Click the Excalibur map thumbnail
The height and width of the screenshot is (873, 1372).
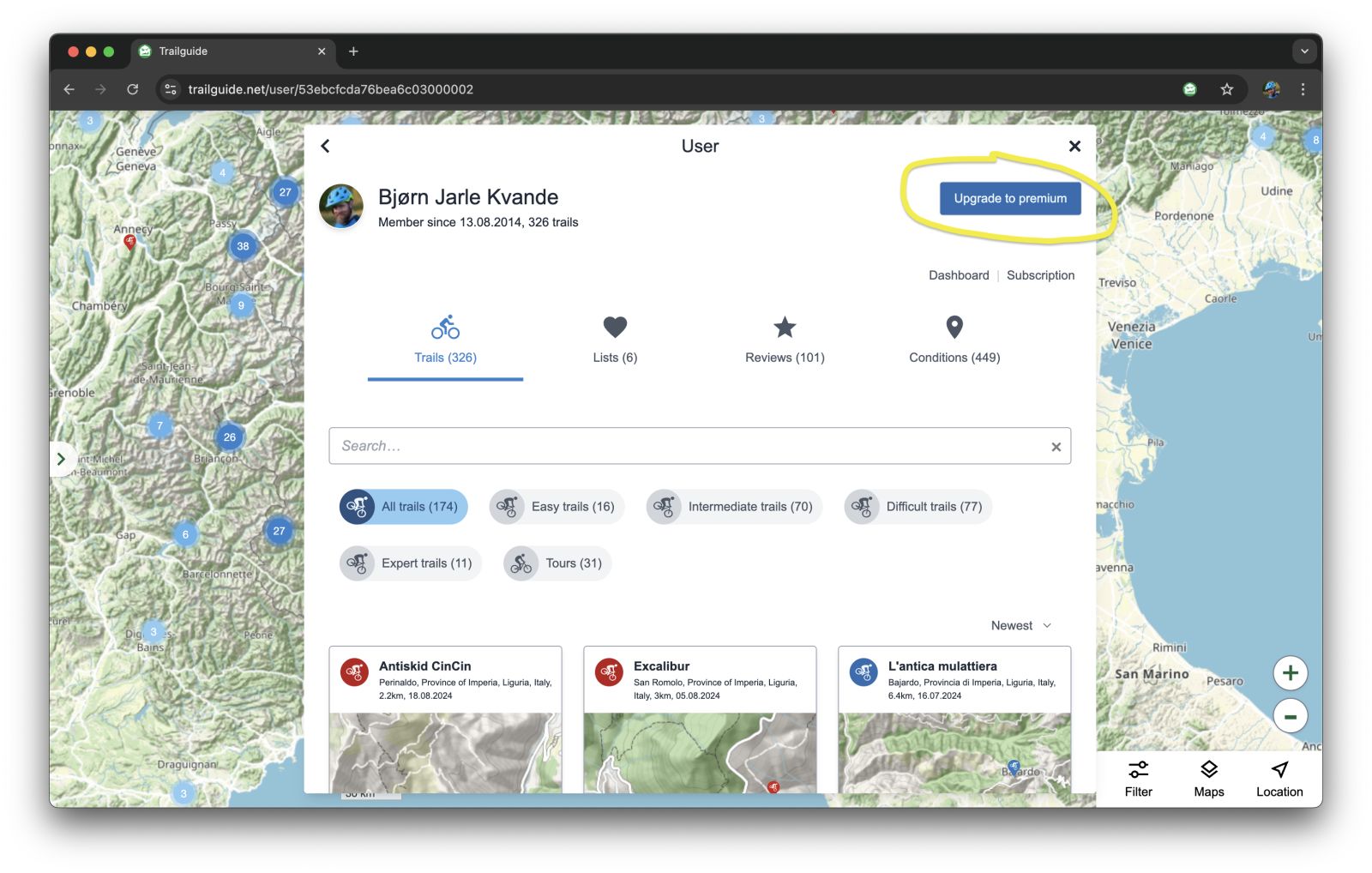coord(700,753)
